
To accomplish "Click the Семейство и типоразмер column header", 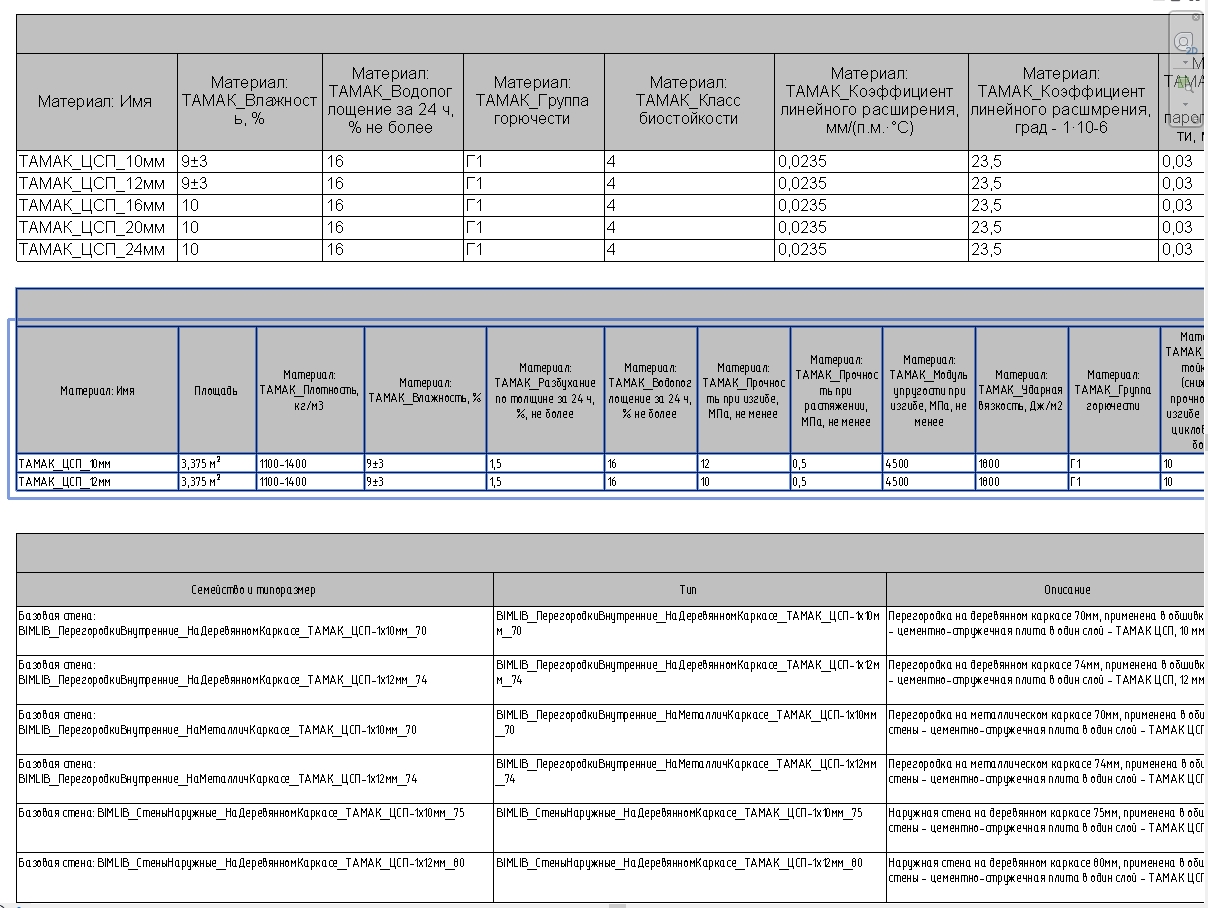I will click(x=255, y=590).
